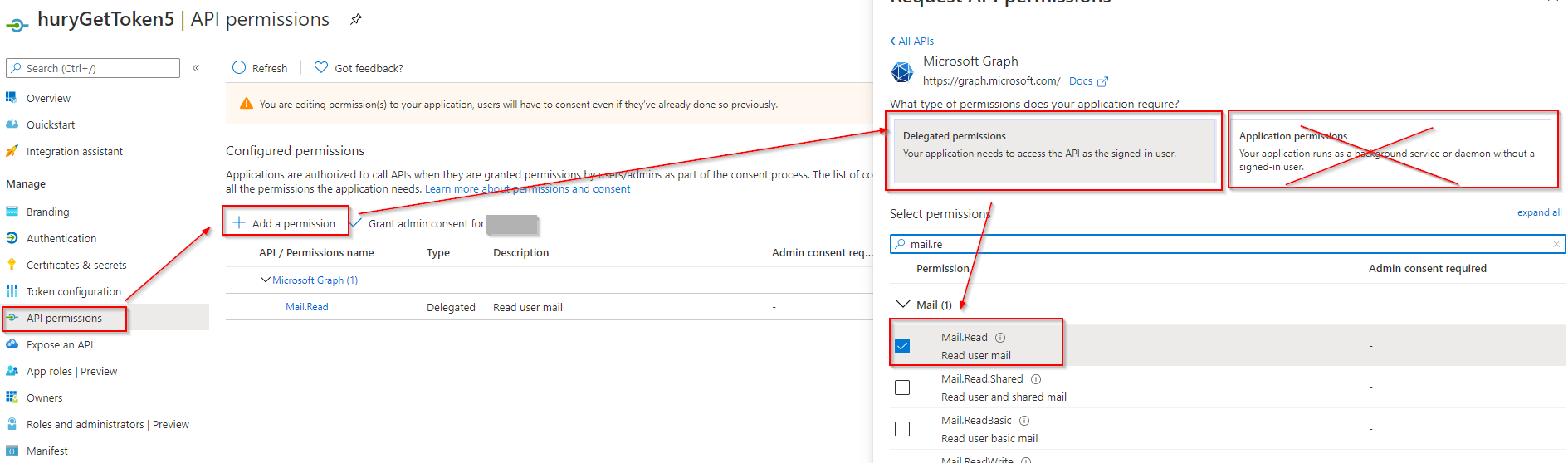Image resolution: width=1568 pixels, height=463 pixels.
Task: Click the Mail.Read link in configured permissions
Action: 307,307
